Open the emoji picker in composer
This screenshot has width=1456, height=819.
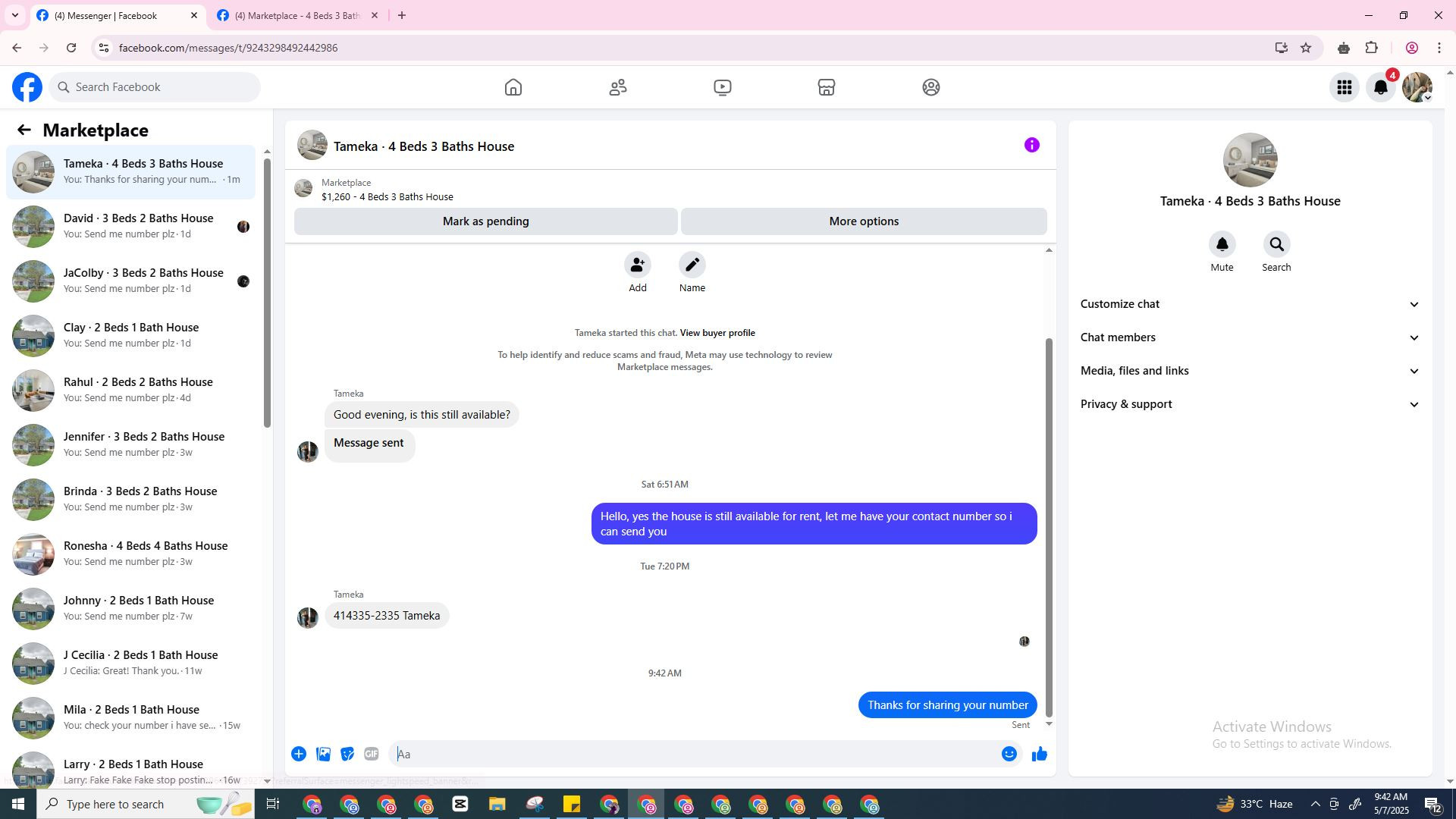coord(1009,754)
